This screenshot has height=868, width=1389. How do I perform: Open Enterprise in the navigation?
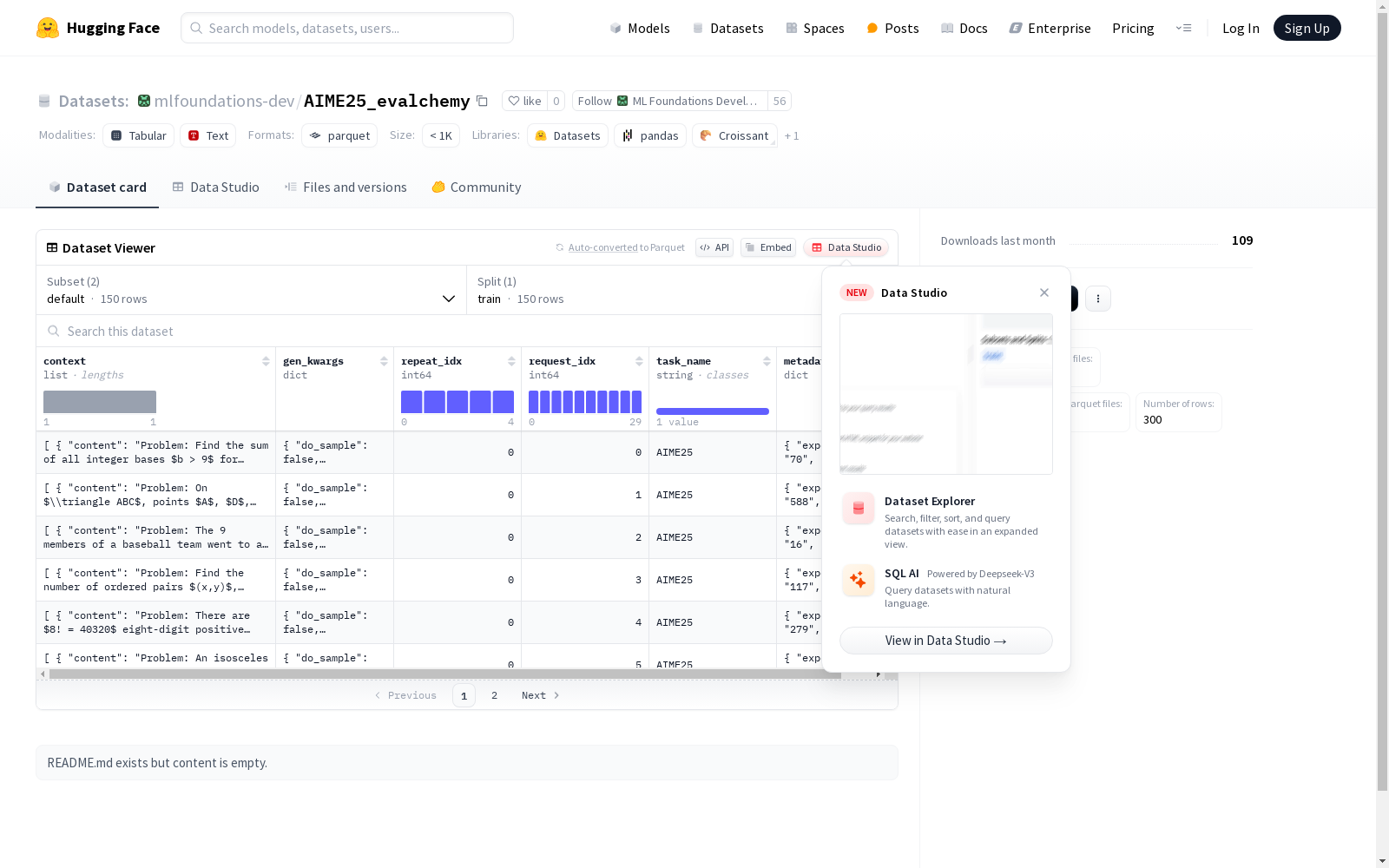[x=1050, y=28]
